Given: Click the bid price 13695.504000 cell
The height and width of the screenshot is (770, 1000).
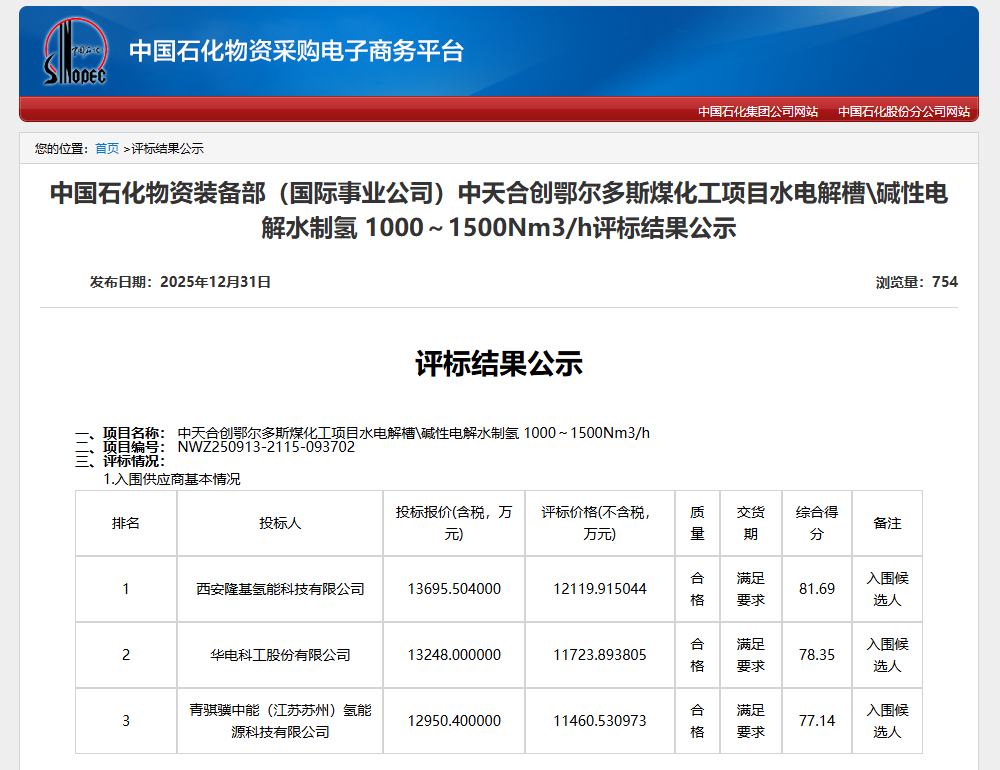Looking at the screenshot, I should [x=454, y=589].
